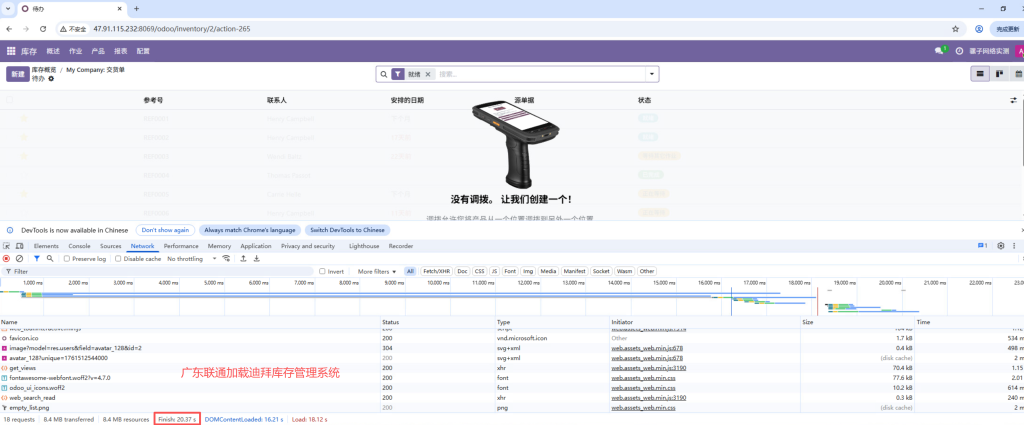
Task: Clear the network log
Action: click(x=20, y=258)
